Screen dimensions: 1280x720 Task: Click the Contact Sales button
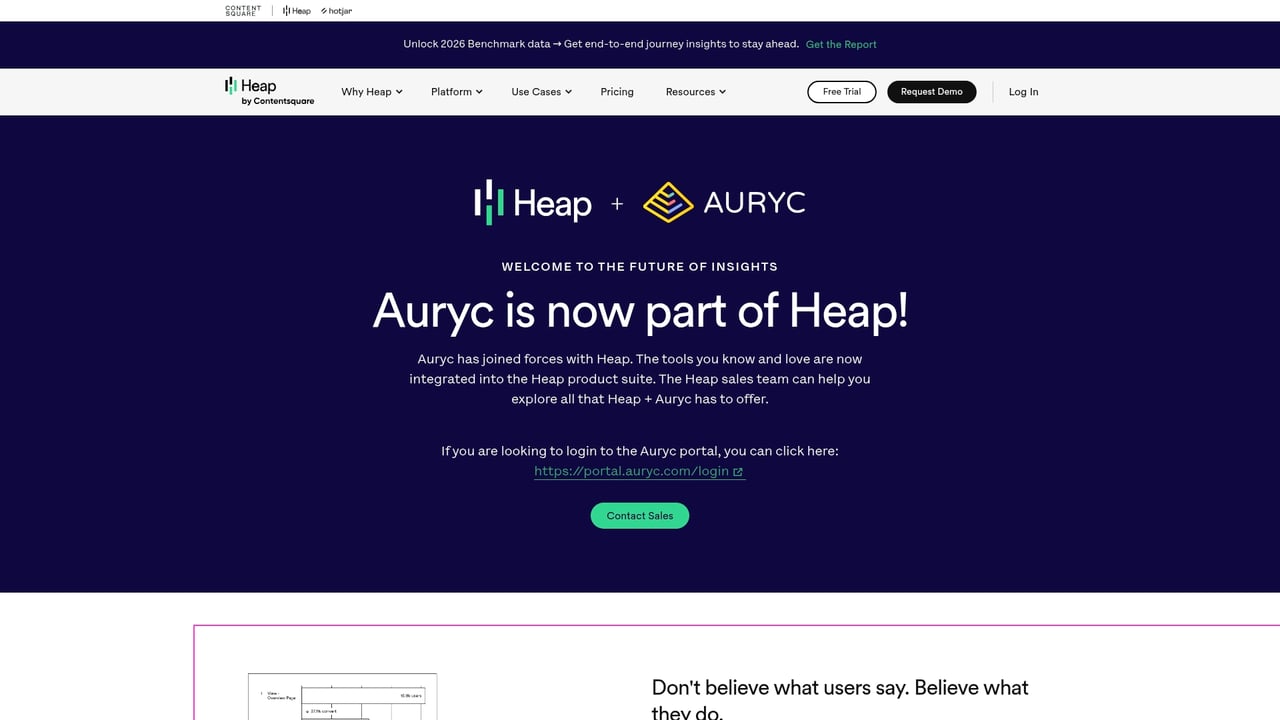point(639,515)
